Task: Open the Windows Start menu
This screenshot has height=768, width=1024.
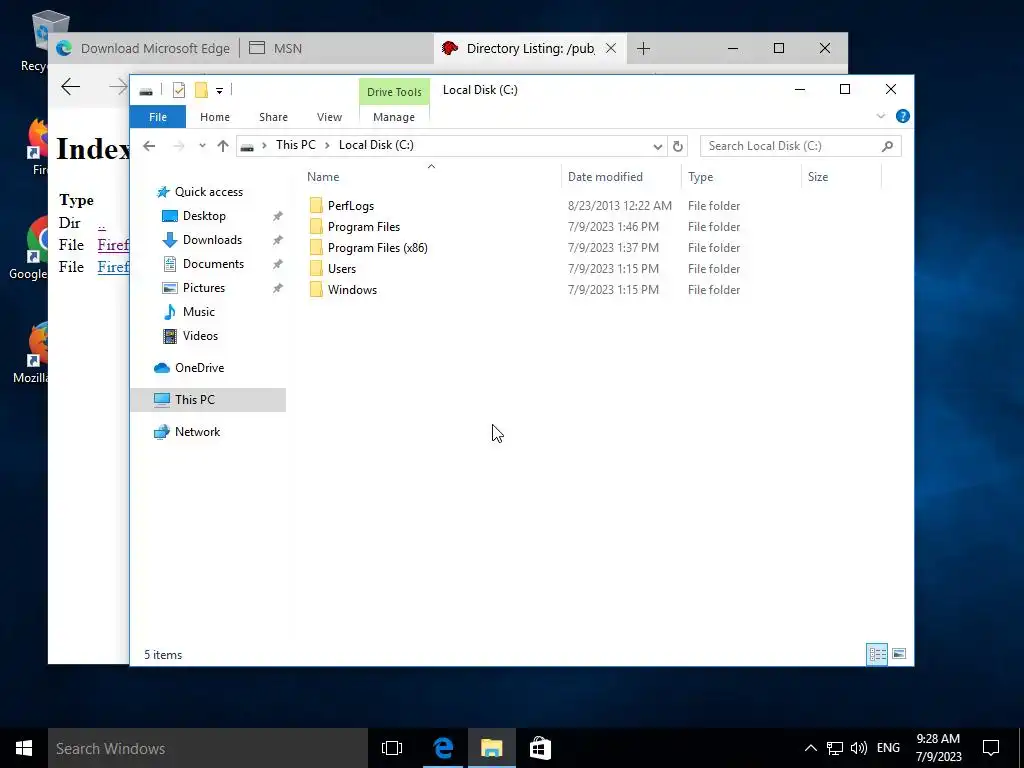Action: pyautogui.click(x=24, y=748)
